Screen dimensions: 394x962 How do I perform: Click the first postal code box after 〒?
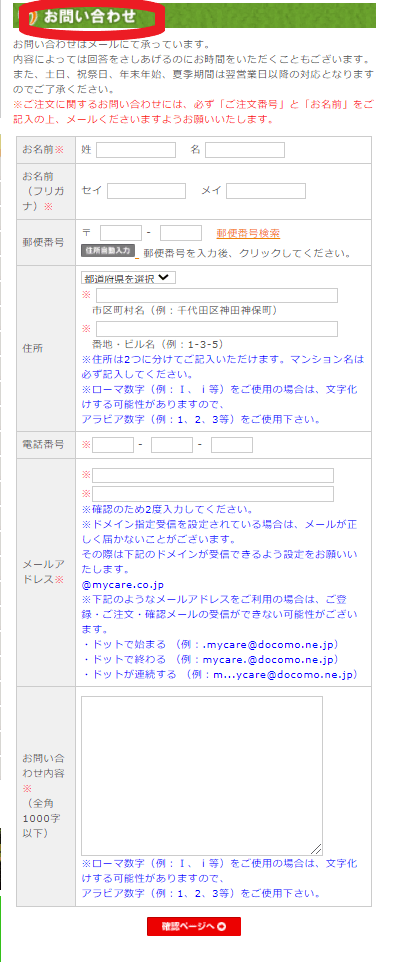(x=121, y=233)
